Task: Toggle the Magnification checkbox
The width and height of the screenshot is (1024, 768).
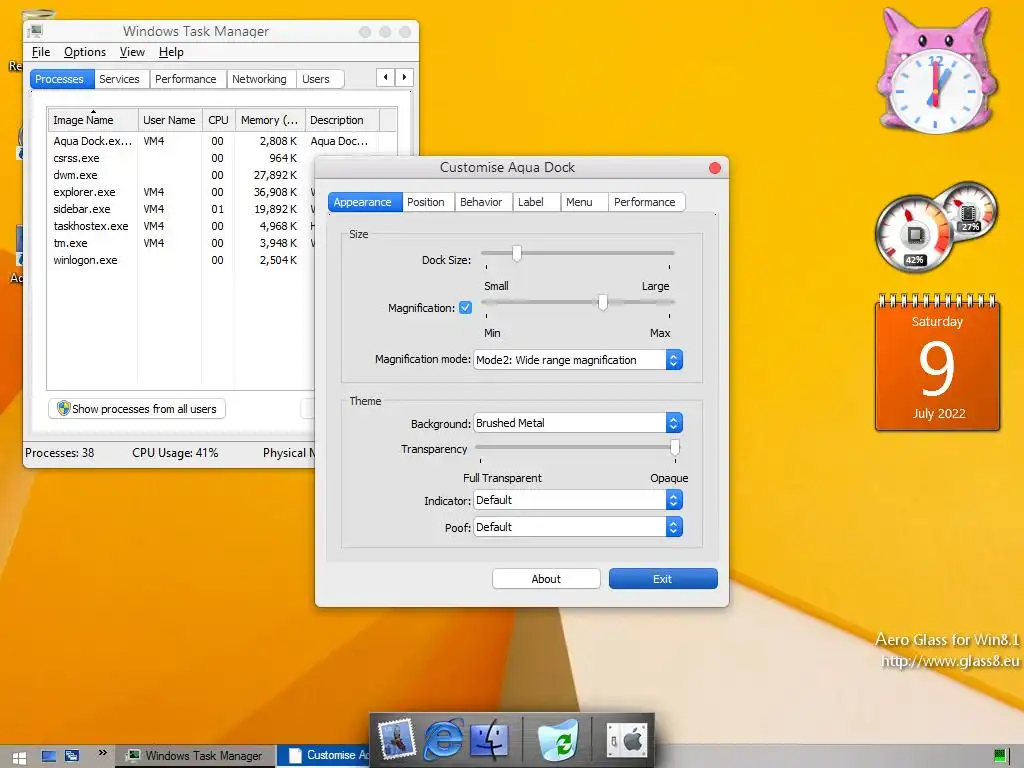Action: 465,308
